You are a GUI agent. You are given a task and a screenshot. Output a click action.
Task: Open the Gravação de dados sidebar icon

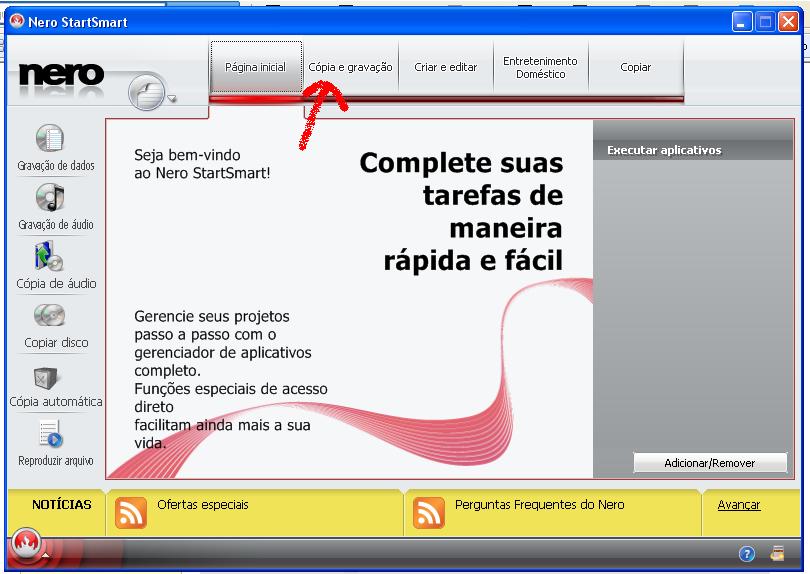[x=50, y=138]
